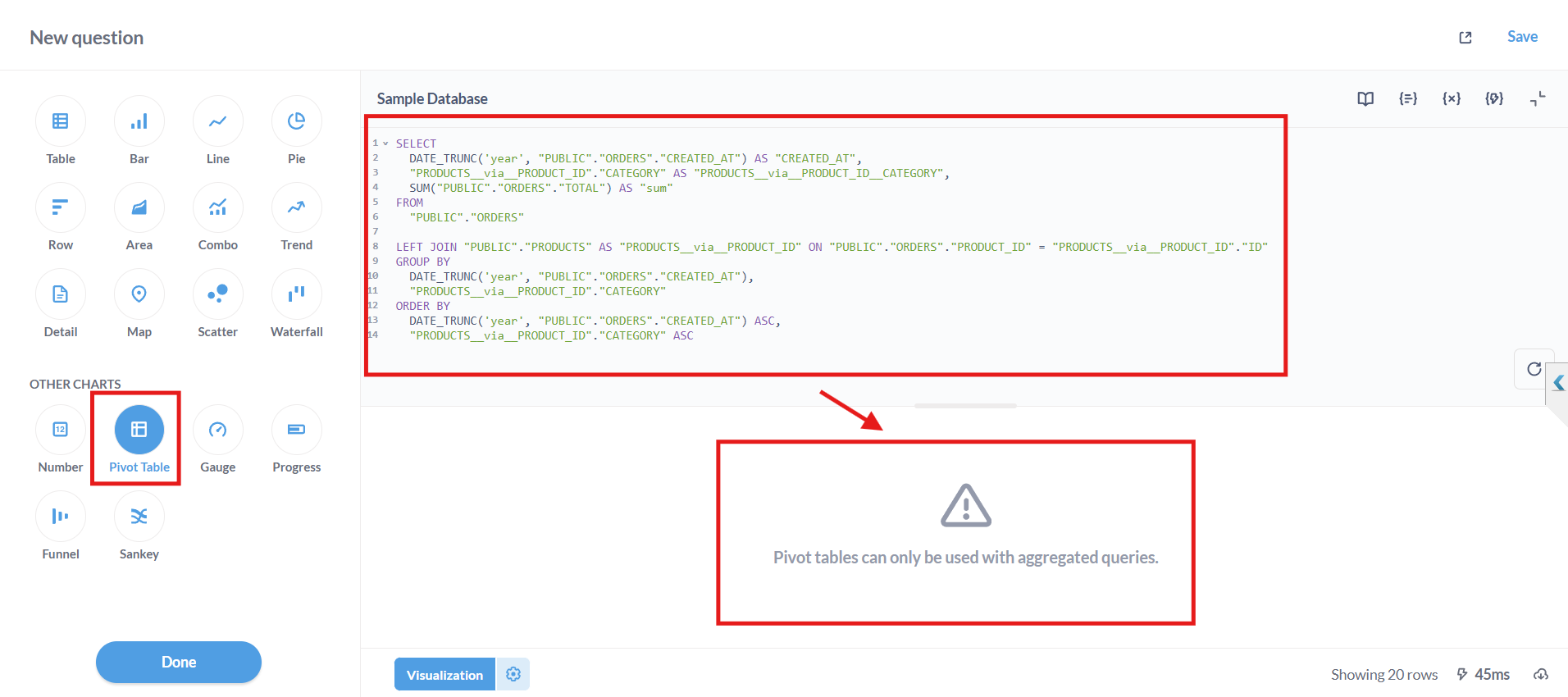Image resolution: width=1568 pixels, height=697 pixels.
Task: Click the 'New question' title
Action: 87,38
